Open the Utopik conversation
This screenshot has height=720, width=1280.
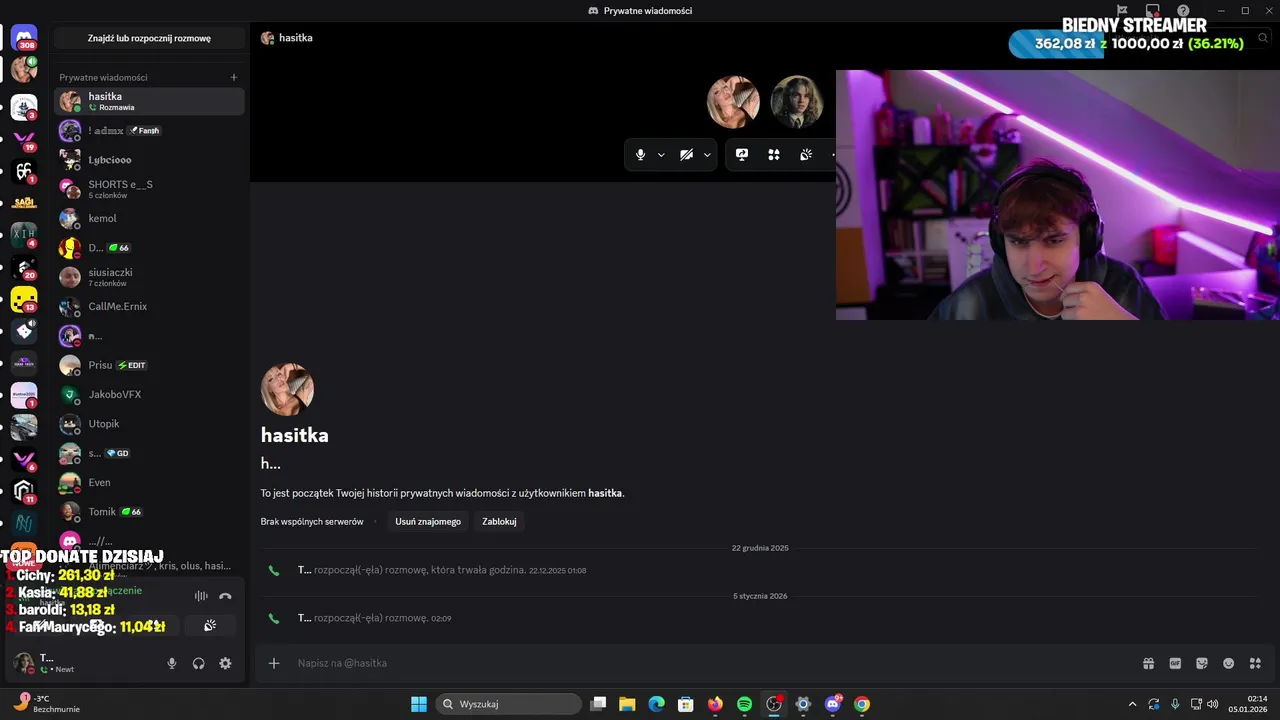pos(149,423)
